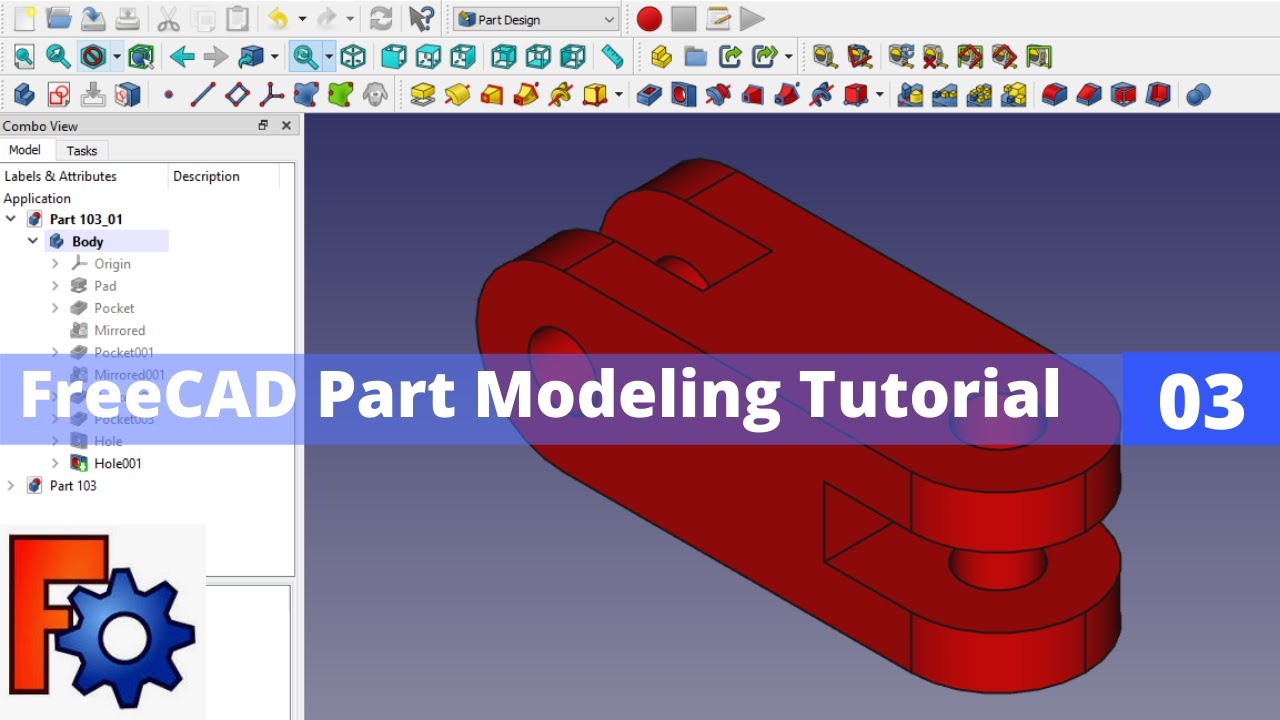Open the Part Design workbench selector
This screenshot has width=1280, height=720.
[535, 19]
